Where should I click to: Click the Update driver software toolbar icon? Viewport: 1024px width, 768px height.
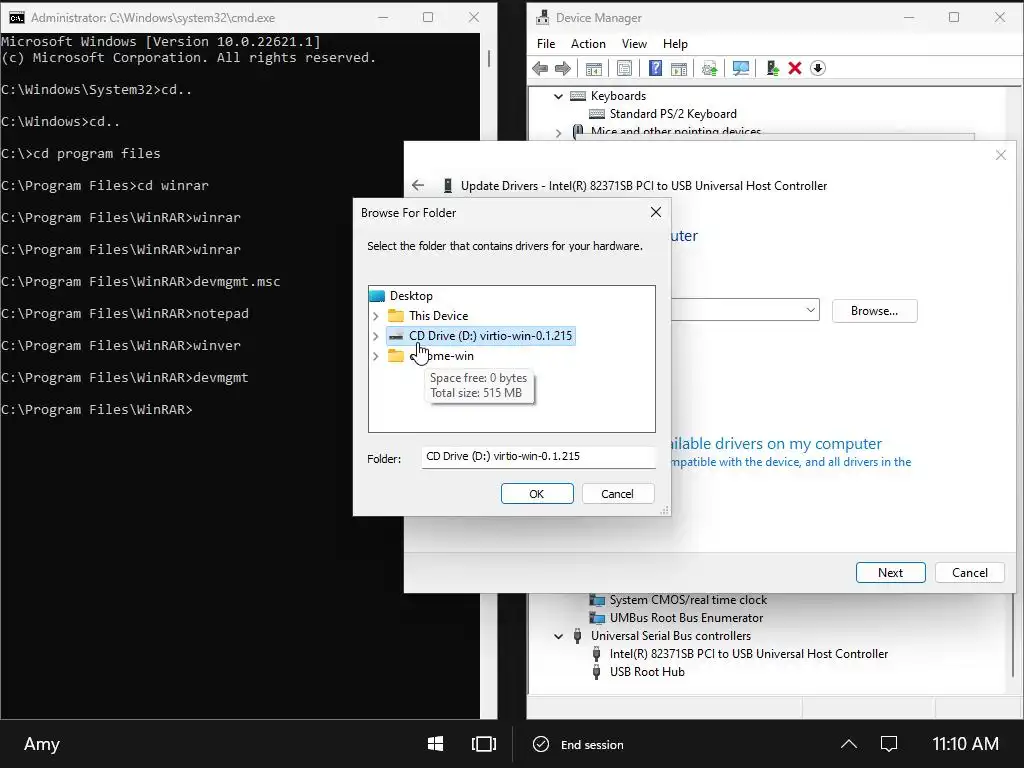pyautogui.click(x=709, y=68)
